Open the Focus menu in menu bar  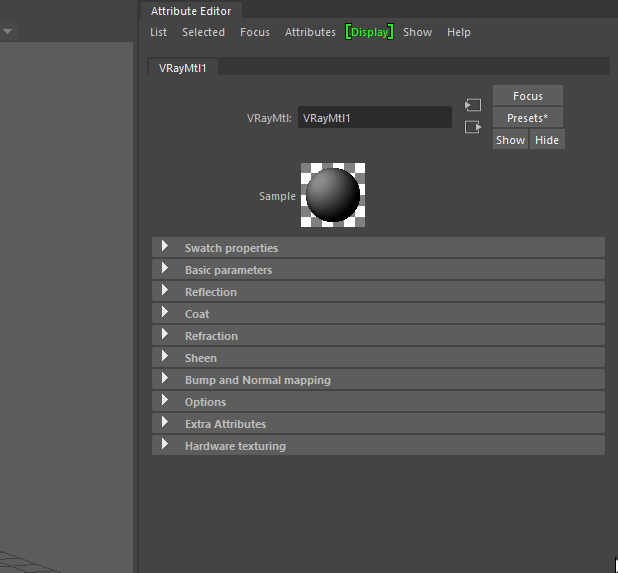pyautogui.click(x=255, y=32)
